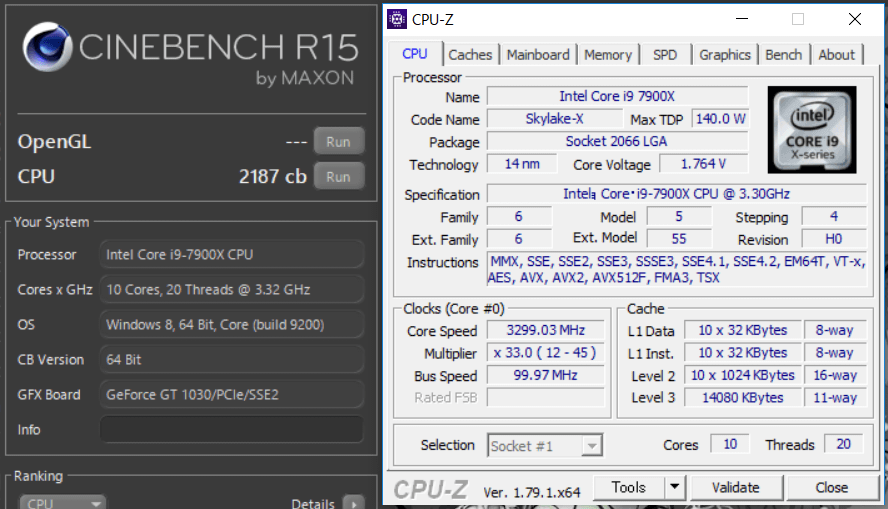Click the Stepping value 4

point(834,216)
